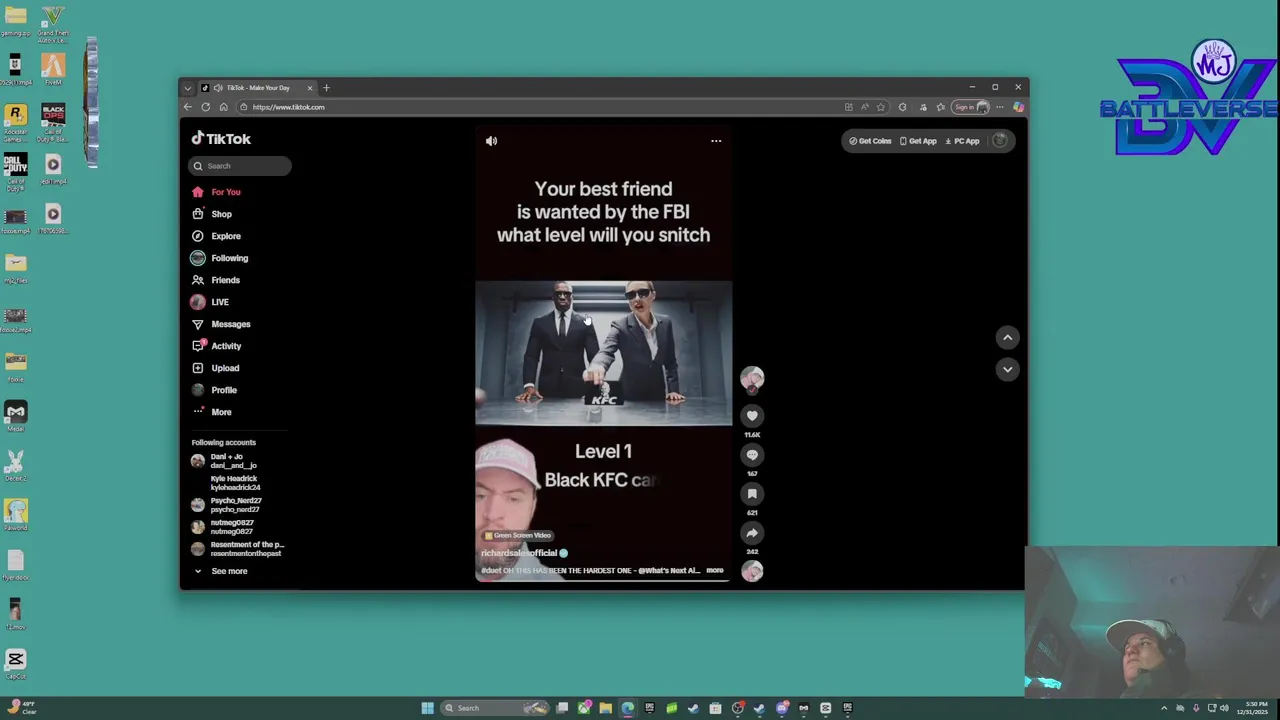Click the browser Sign in button
This screenshot has width=1280, height=720.
970,107
